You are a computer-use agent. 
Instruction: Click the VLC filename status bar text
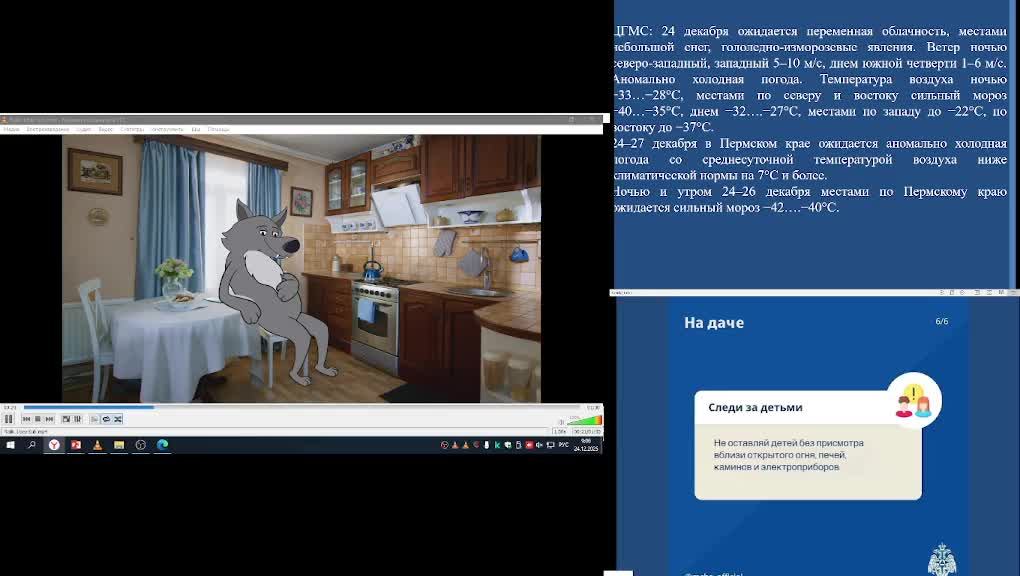(26, 432)
